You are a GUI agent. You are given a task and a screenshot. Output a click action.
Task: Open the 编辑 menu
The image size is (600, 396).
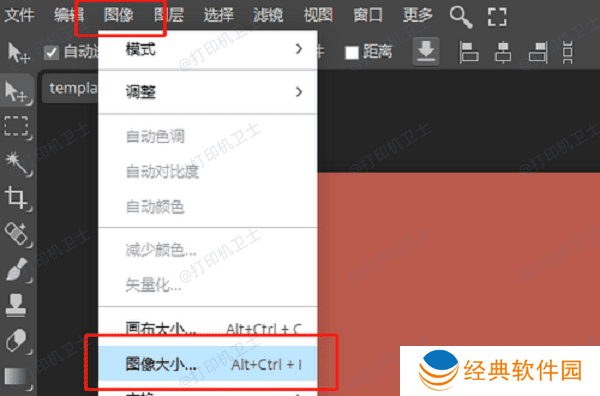click(x=69, y=15)
